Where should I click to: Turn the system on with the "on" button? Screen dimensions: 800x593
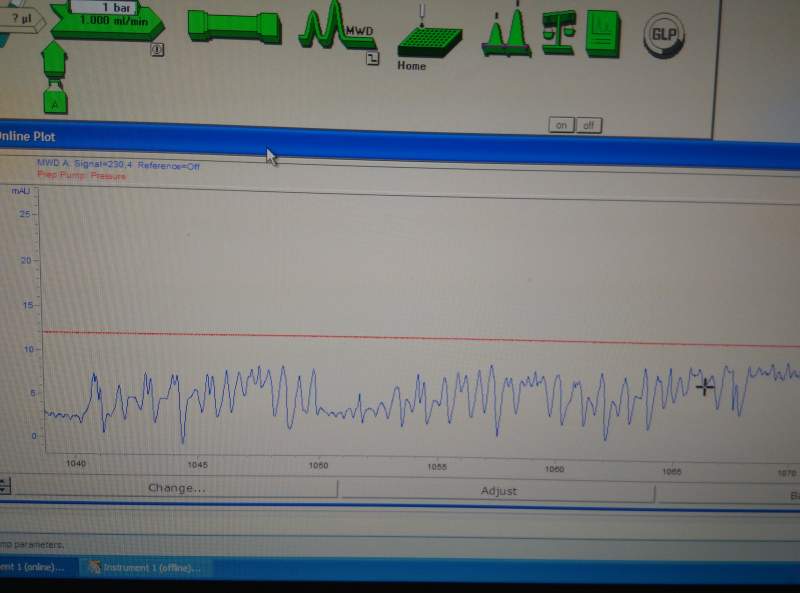(561, 125)
